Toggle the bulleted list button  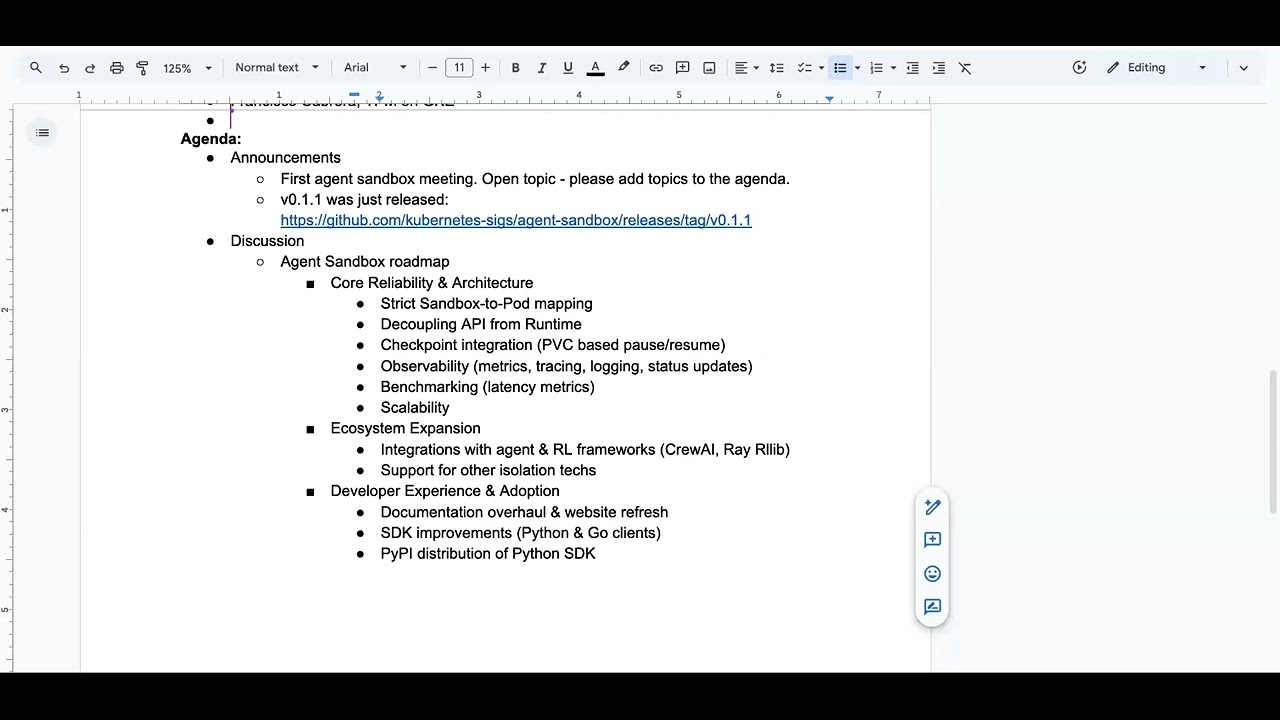point(840,68)
